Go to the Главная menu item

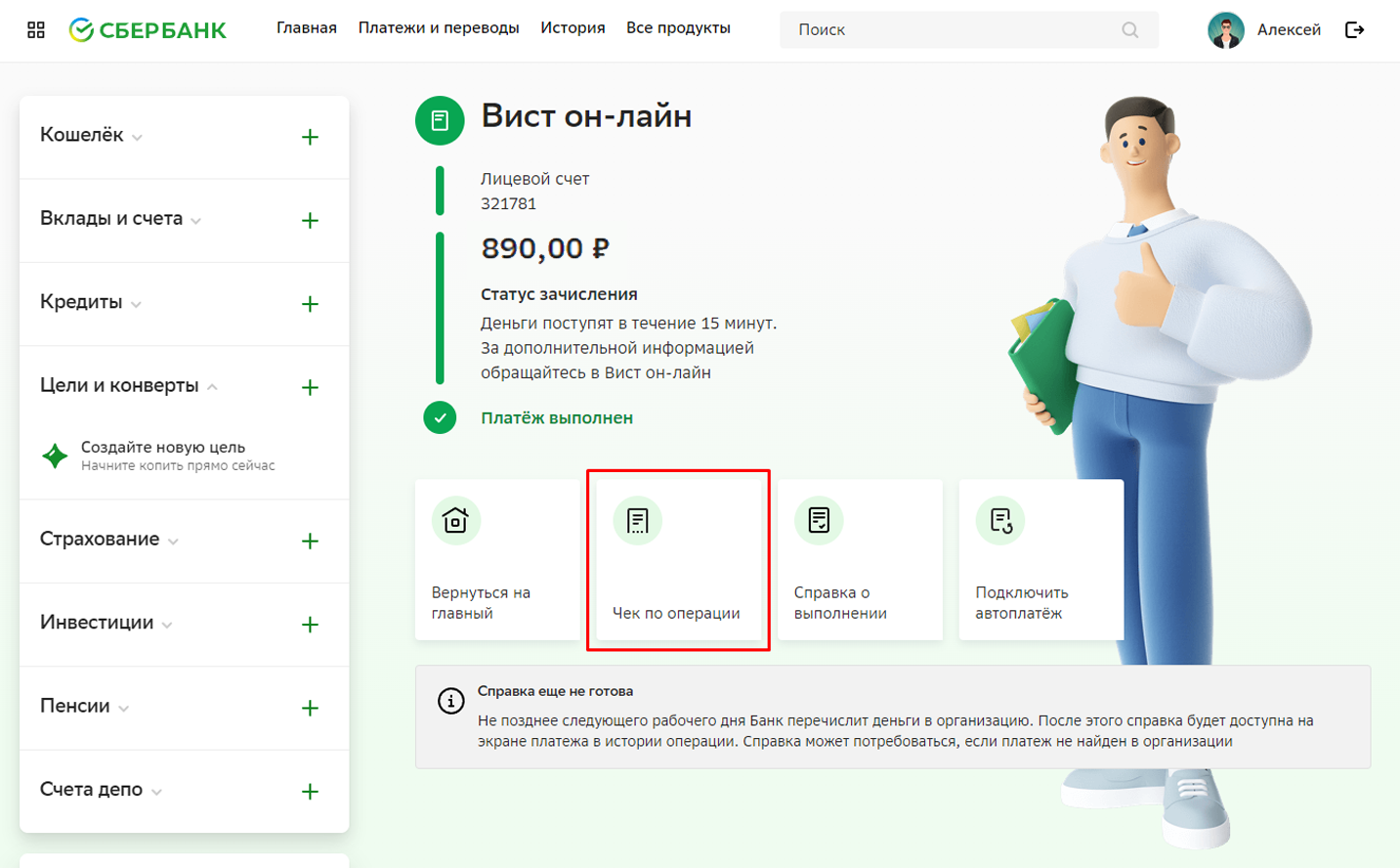tap(307, 28)
